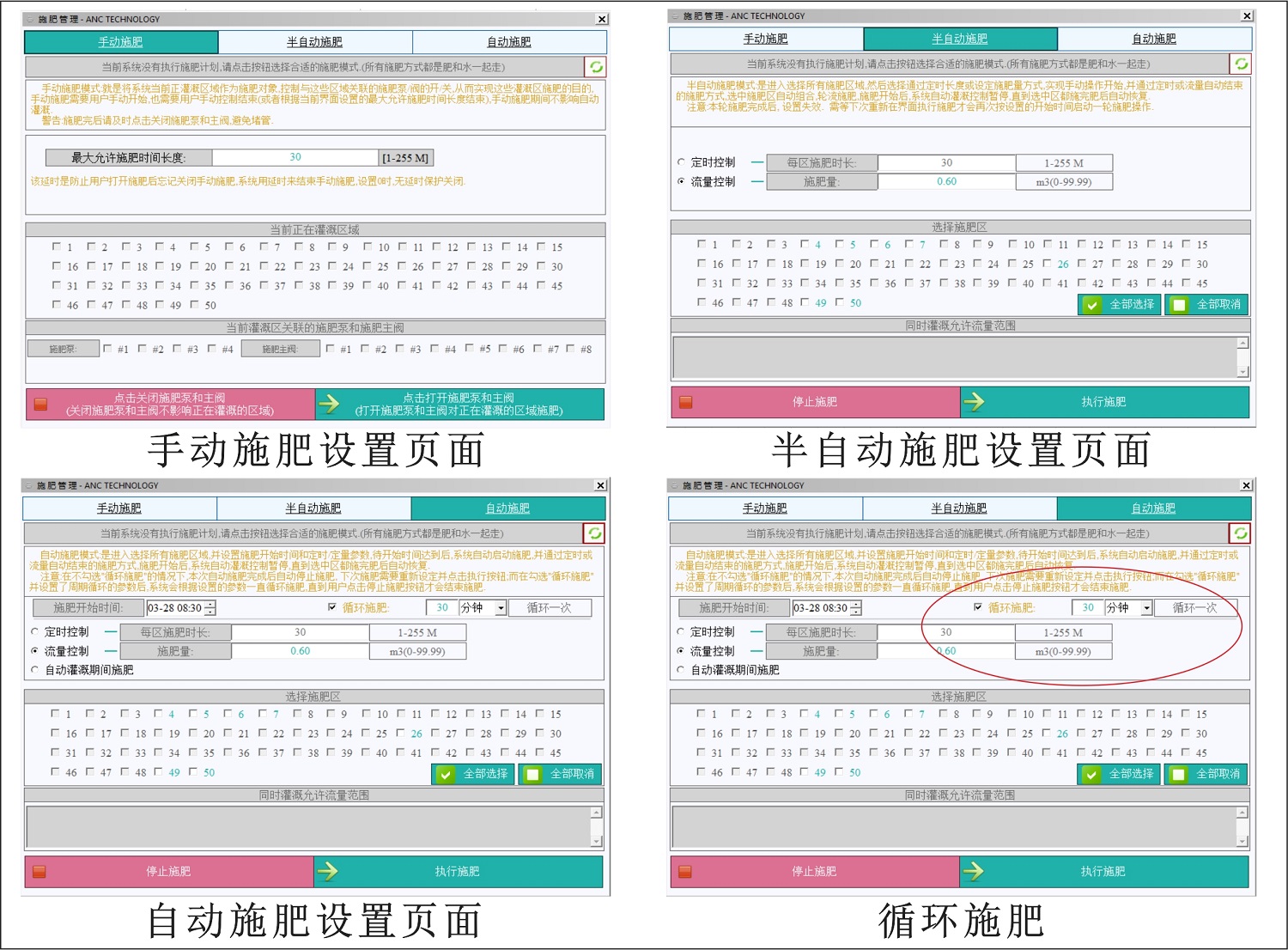Image resolution: width=1288 pixels, height=950 pixels.
Task: Click 点击关闭施肥泵和主阀 button in manual window
Action: 171,404
